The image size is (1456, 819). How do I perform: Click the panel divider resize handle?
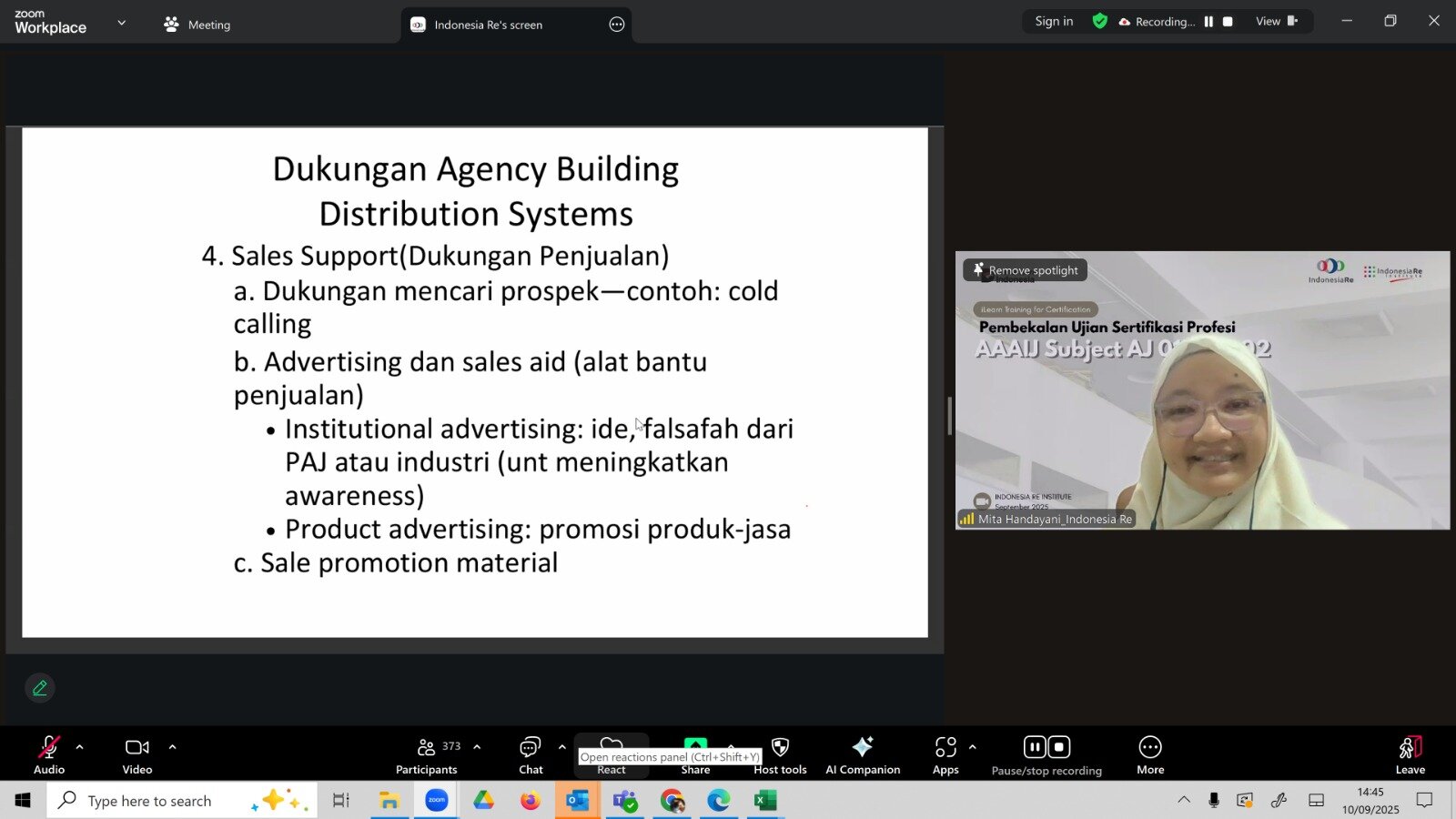pyautogui.click(x=949, y=416)
